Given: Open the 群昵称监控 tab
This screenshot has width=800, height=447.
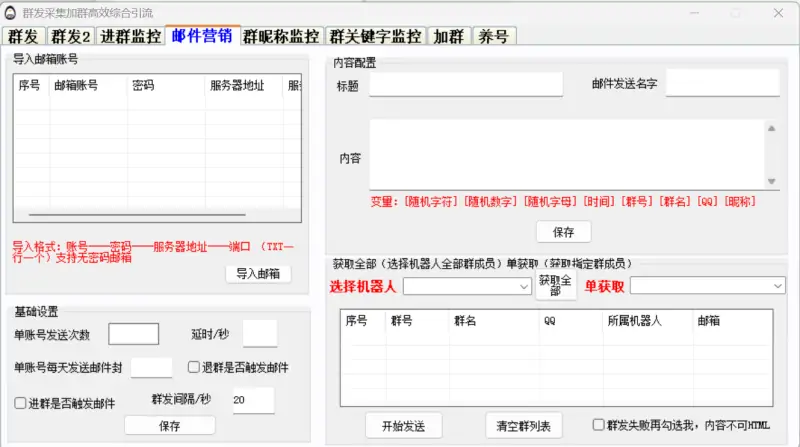Looking at the screenshot, I should click(x=283, y=37).
